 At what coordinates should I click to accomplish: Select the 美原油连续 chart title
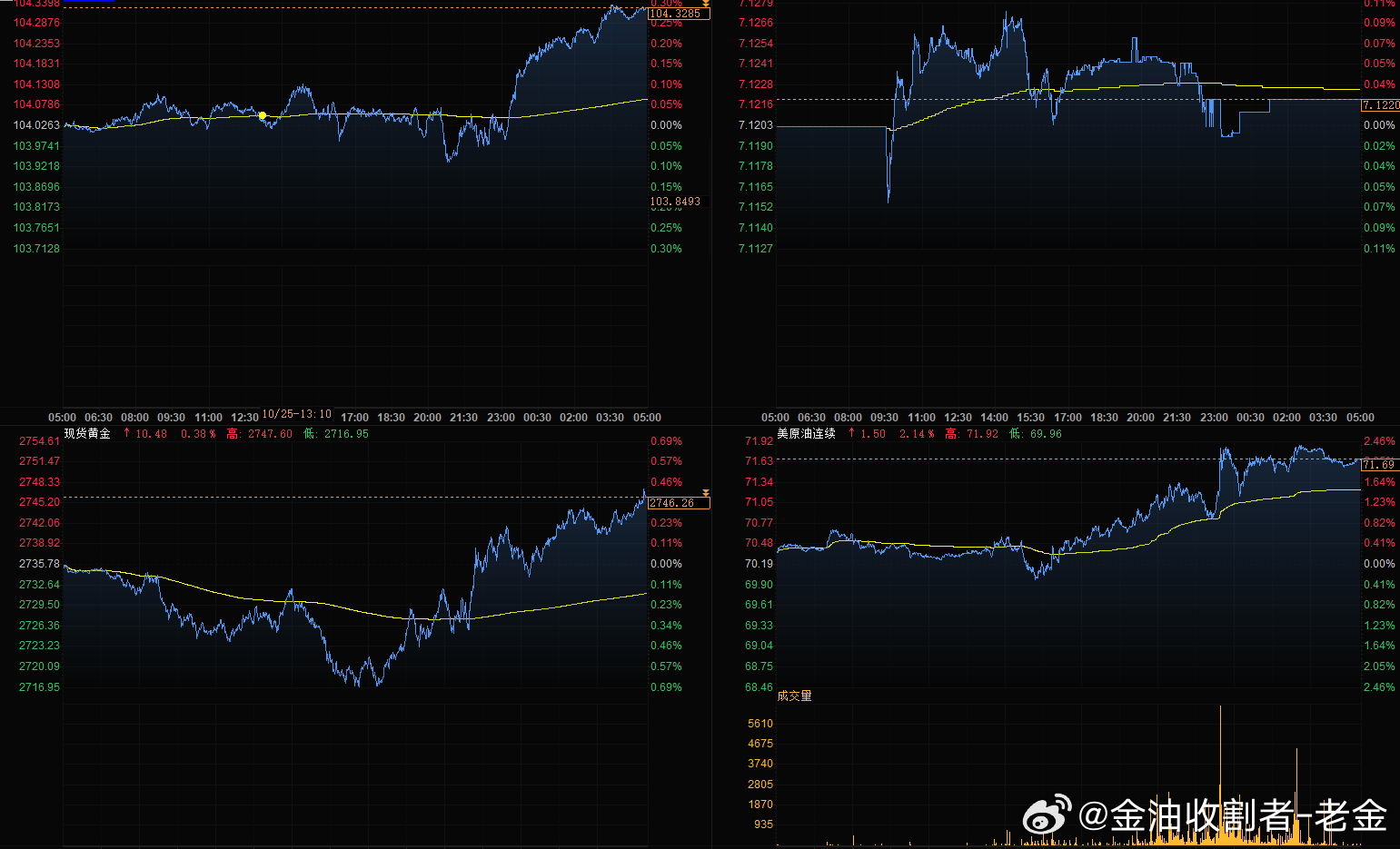[x=806, y=433]
